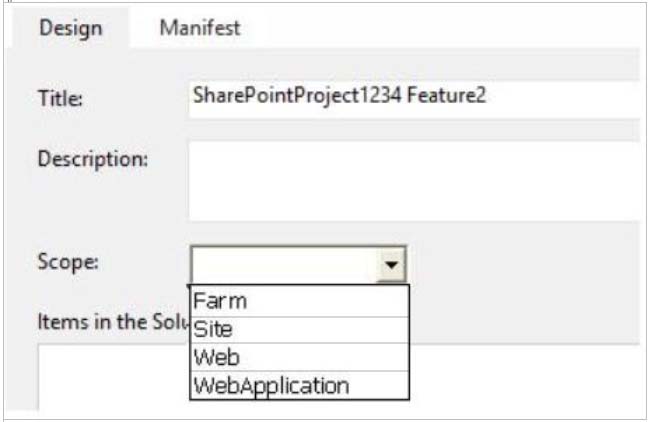Click the word "SharePointProject1234" in the Title field

tap(277, 98)
